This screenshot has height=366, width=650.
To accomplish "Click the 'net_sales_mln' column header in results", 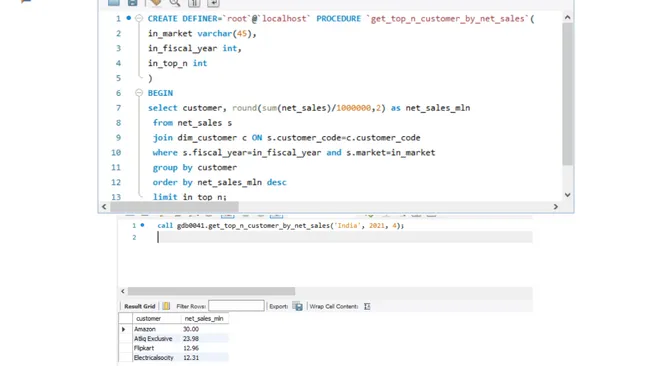I will click(204, 318).
